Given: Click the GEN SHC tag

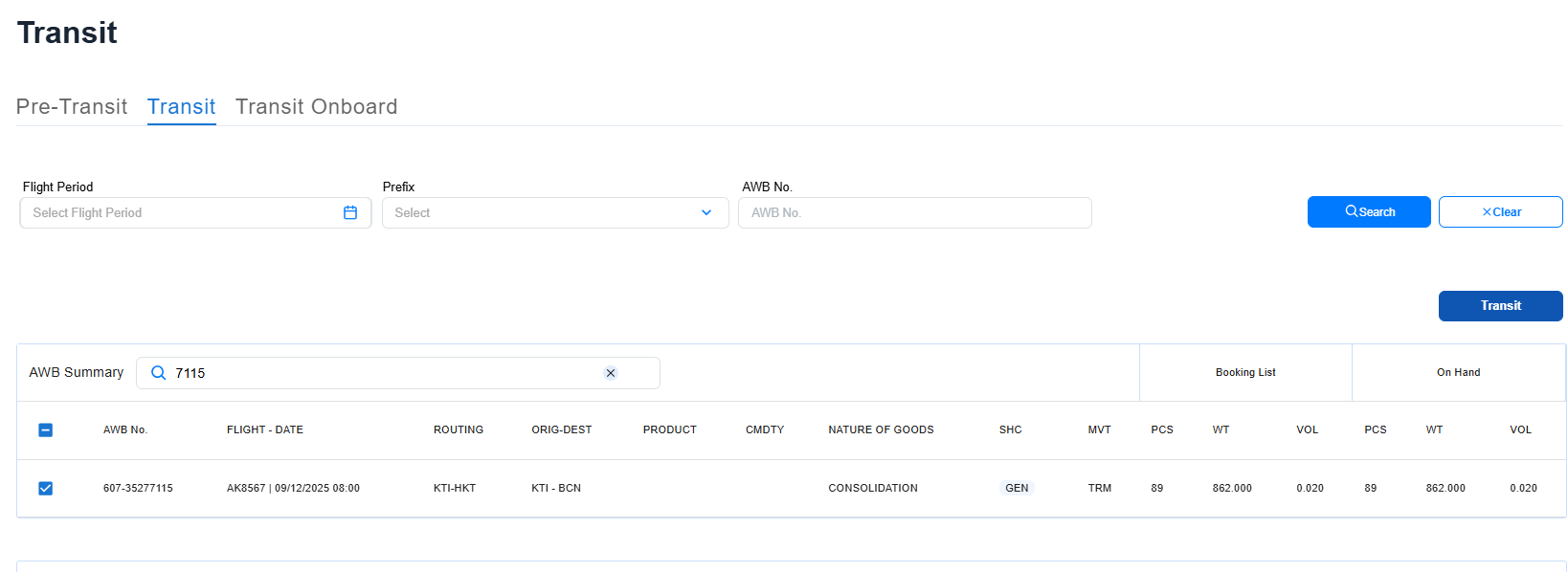Looking at the screenshot, I should 1017,488.
